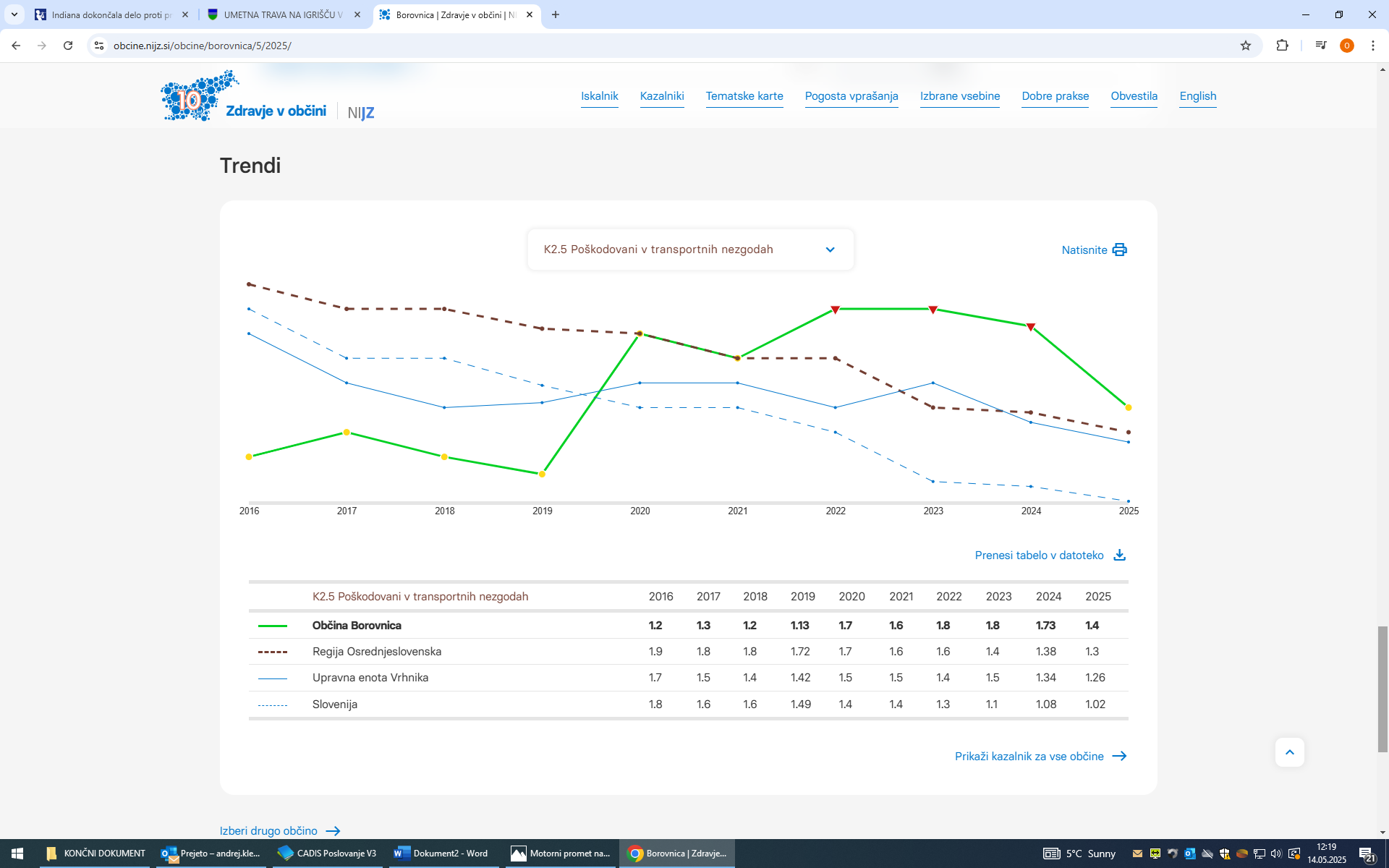
Task: Open the notification center icon
Action: pyautogui.click(x=1367, y=854)
